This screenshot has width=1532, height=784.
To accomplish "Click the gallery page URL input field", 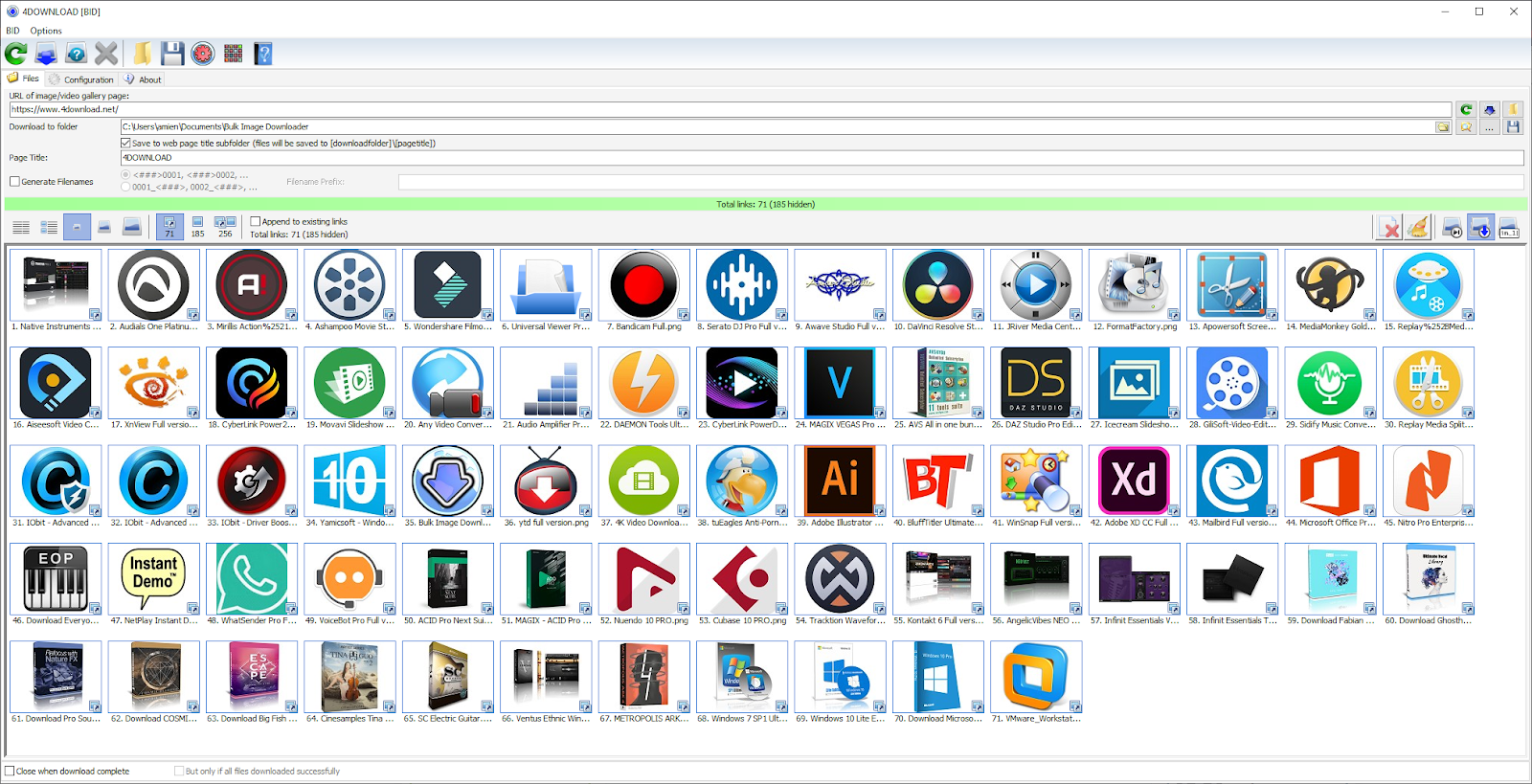I will [731, 109].
